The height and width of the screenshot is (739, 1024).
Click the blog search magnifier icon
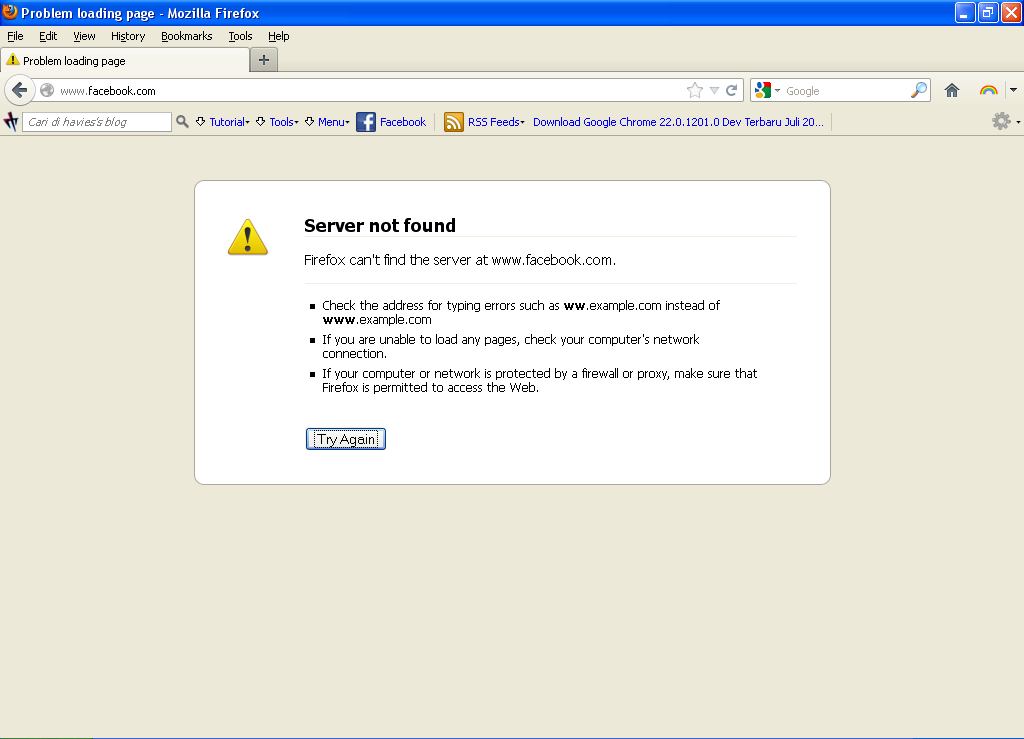pyautogui.click(x=182, y=121)
